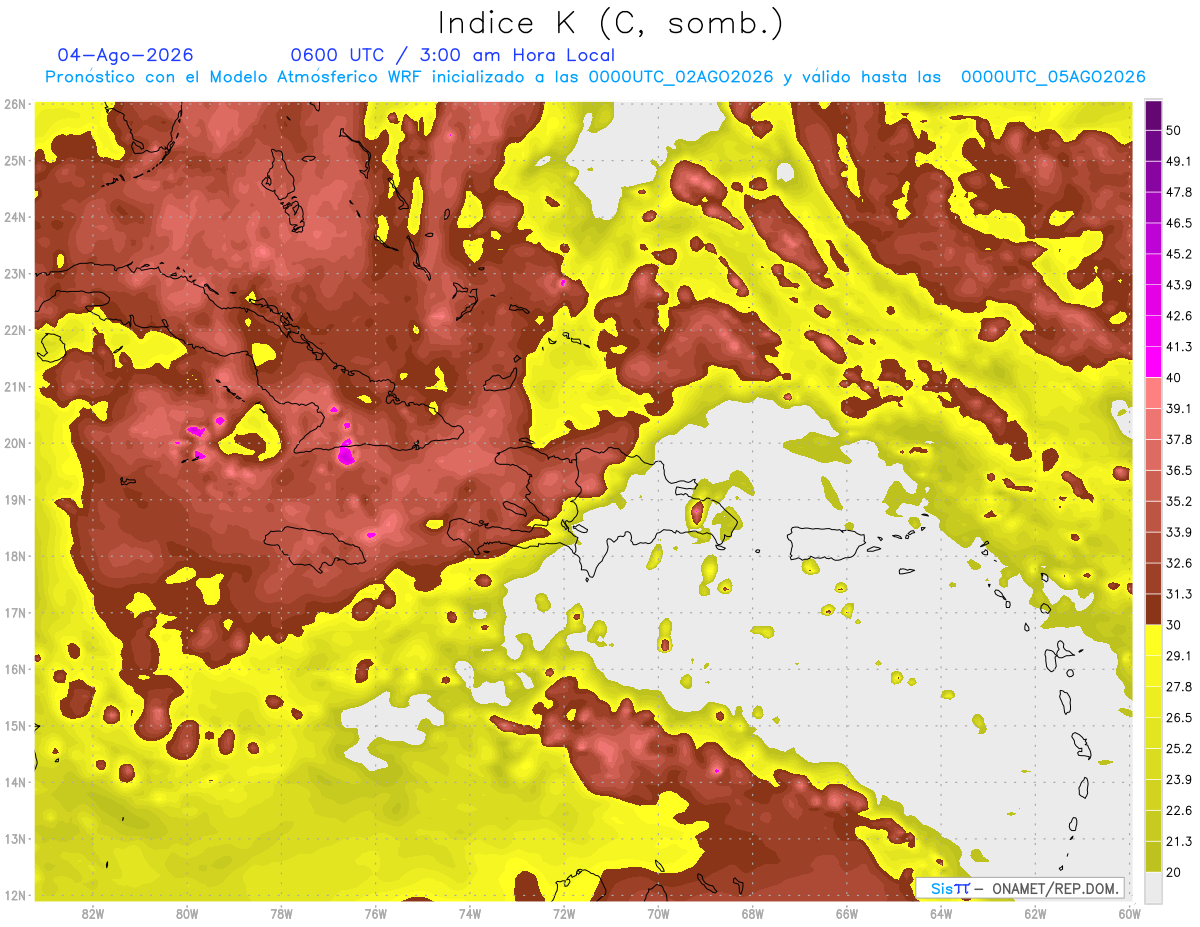Image resolution: width=1200 pixels, height=927 pixels.
Task: Click the map title "Indice K (C, somb.)"
Action: point(611,23)
